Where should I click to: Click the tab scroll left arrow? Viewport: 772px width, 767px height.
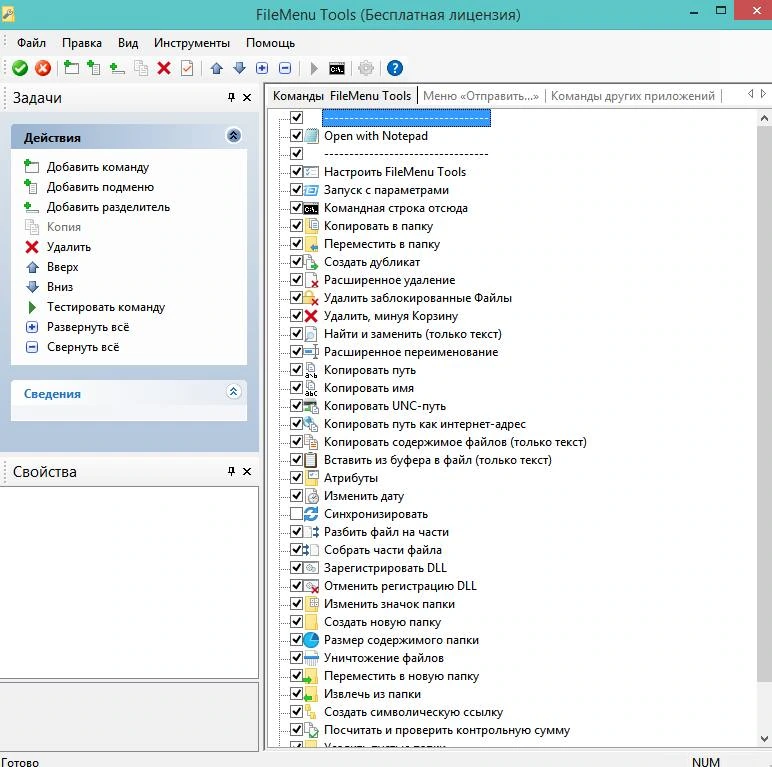(750, 94)
